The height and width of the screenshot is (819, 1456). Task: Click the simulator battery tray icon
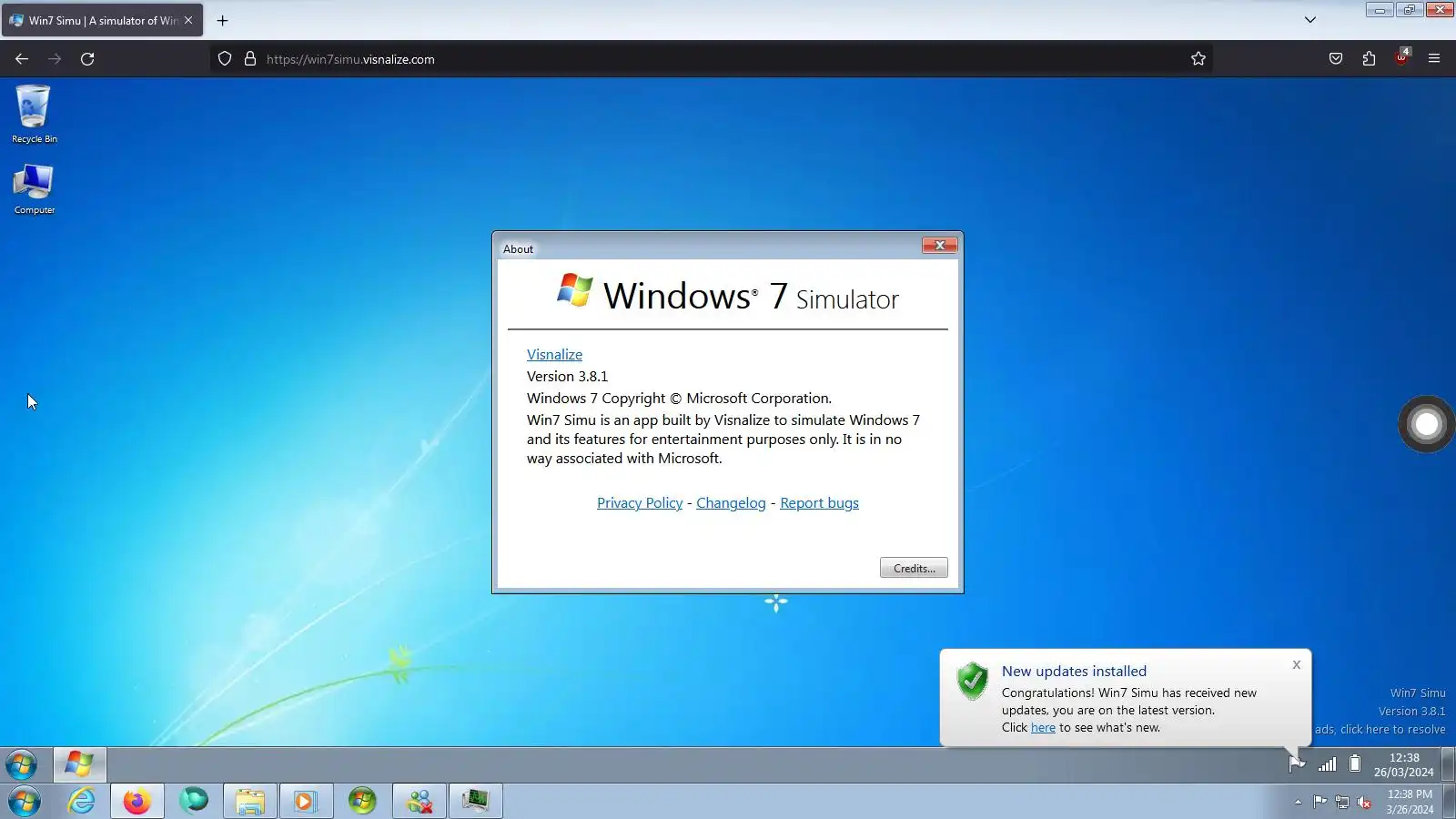(1355, 764)
